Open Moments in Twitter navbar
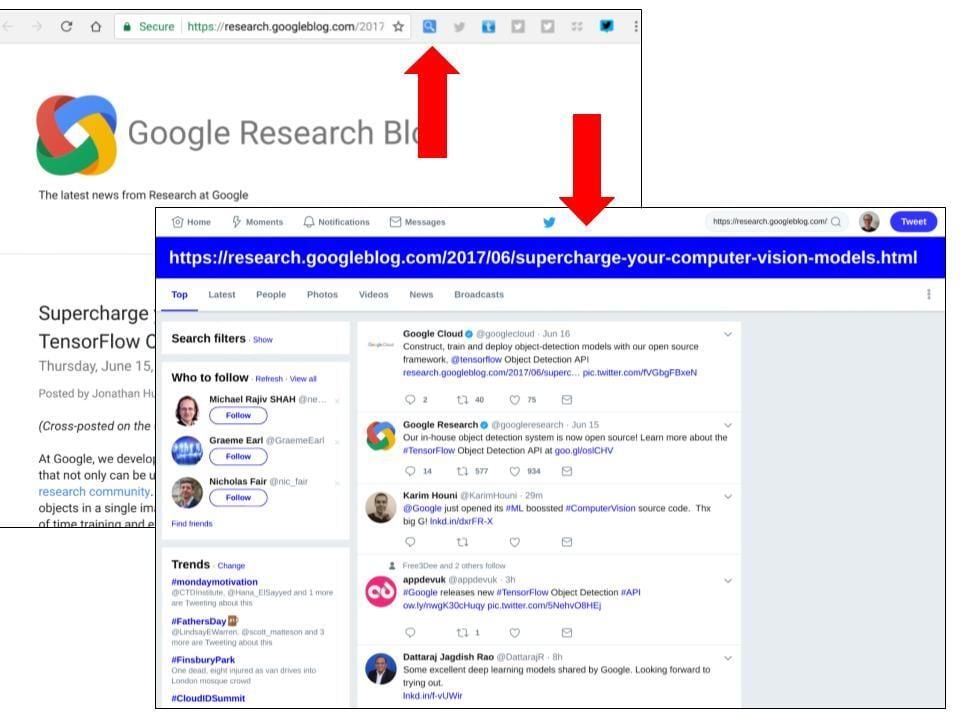Image resolution: width=960 pixels, height=720 pixels. [257, 222]
